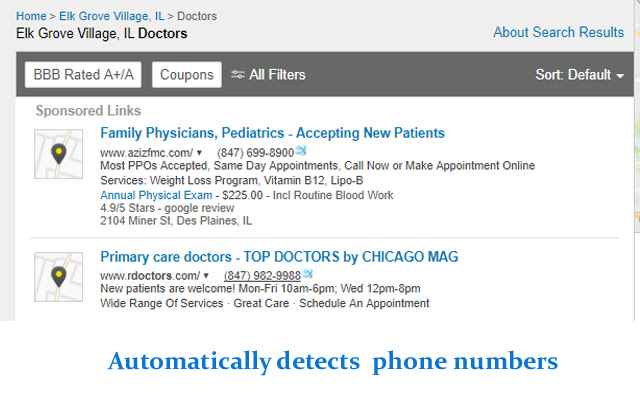Toggle the Coupons filter
Viewport: 640px width, 400px height.
pos(187,75)
